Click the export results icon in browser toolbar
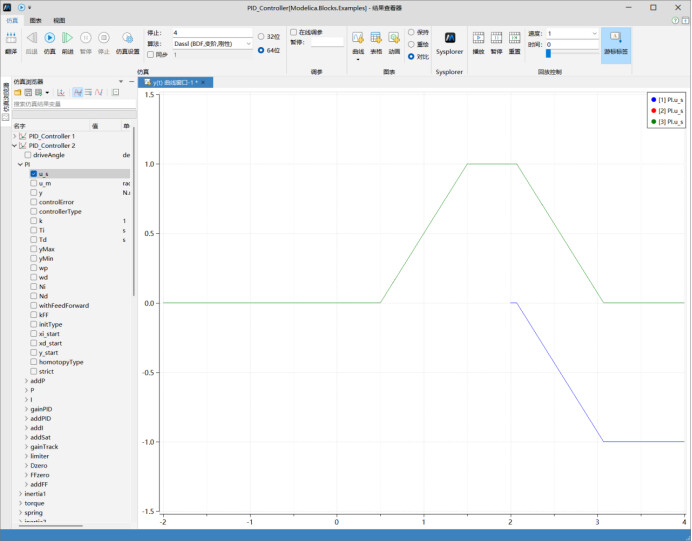 tap(39, 92)
